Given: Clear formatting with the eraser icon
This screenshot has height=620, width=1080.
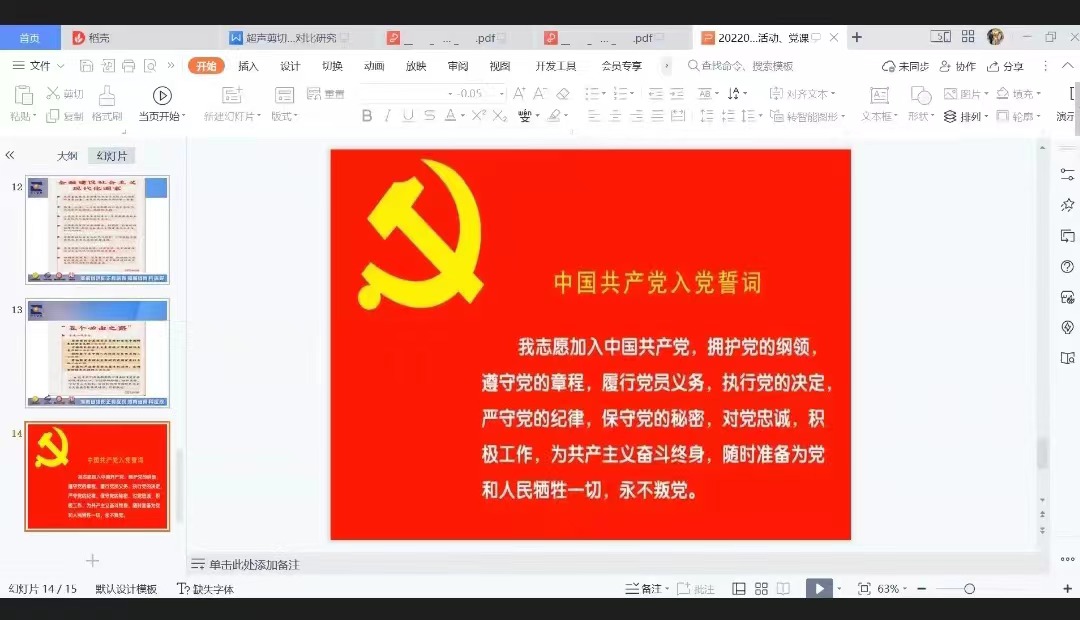Looking at the screenshot, I should point(563,93).
